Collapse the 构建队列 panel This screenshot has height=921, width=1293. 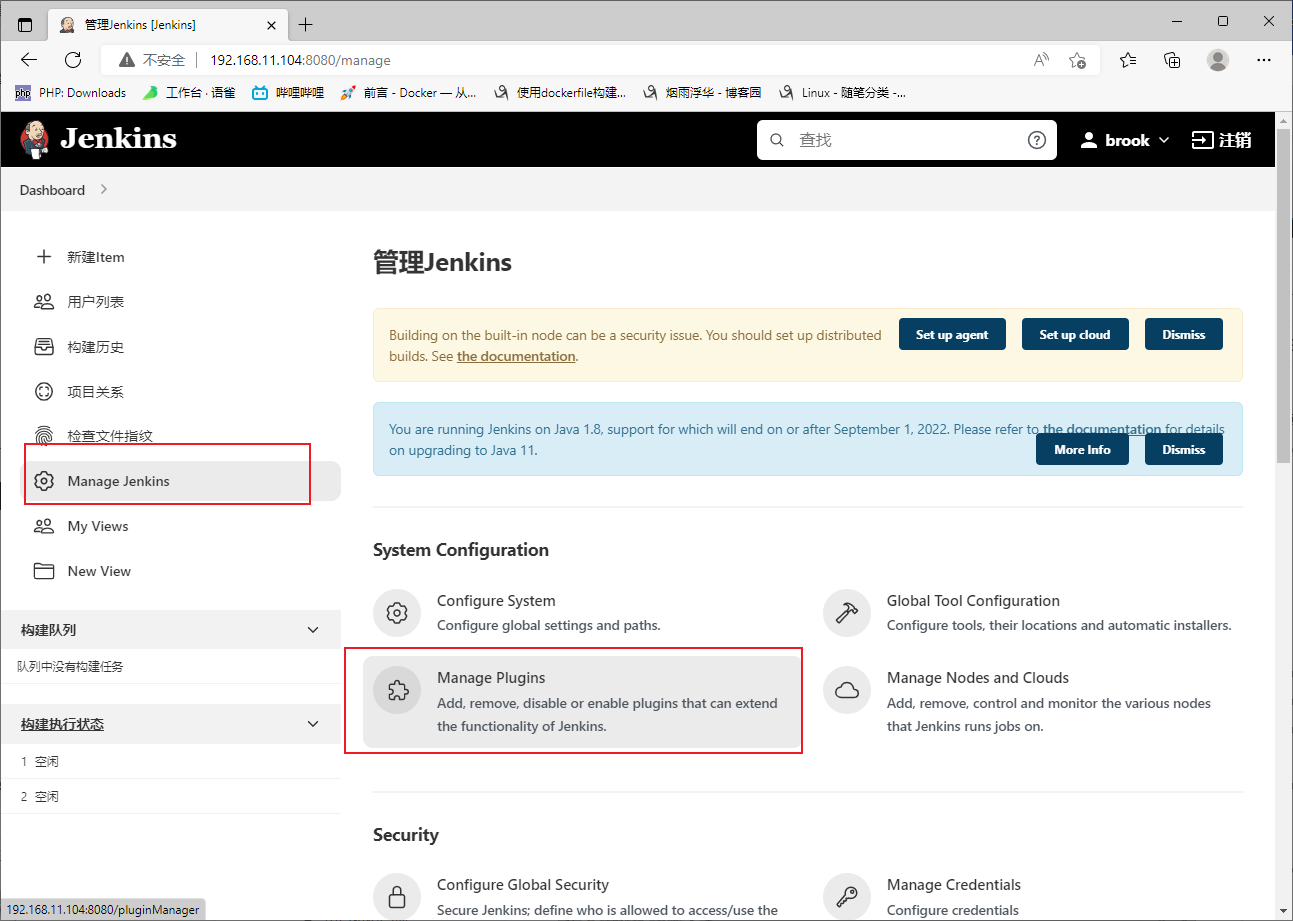pyautogui.click(x=313, y=630)
